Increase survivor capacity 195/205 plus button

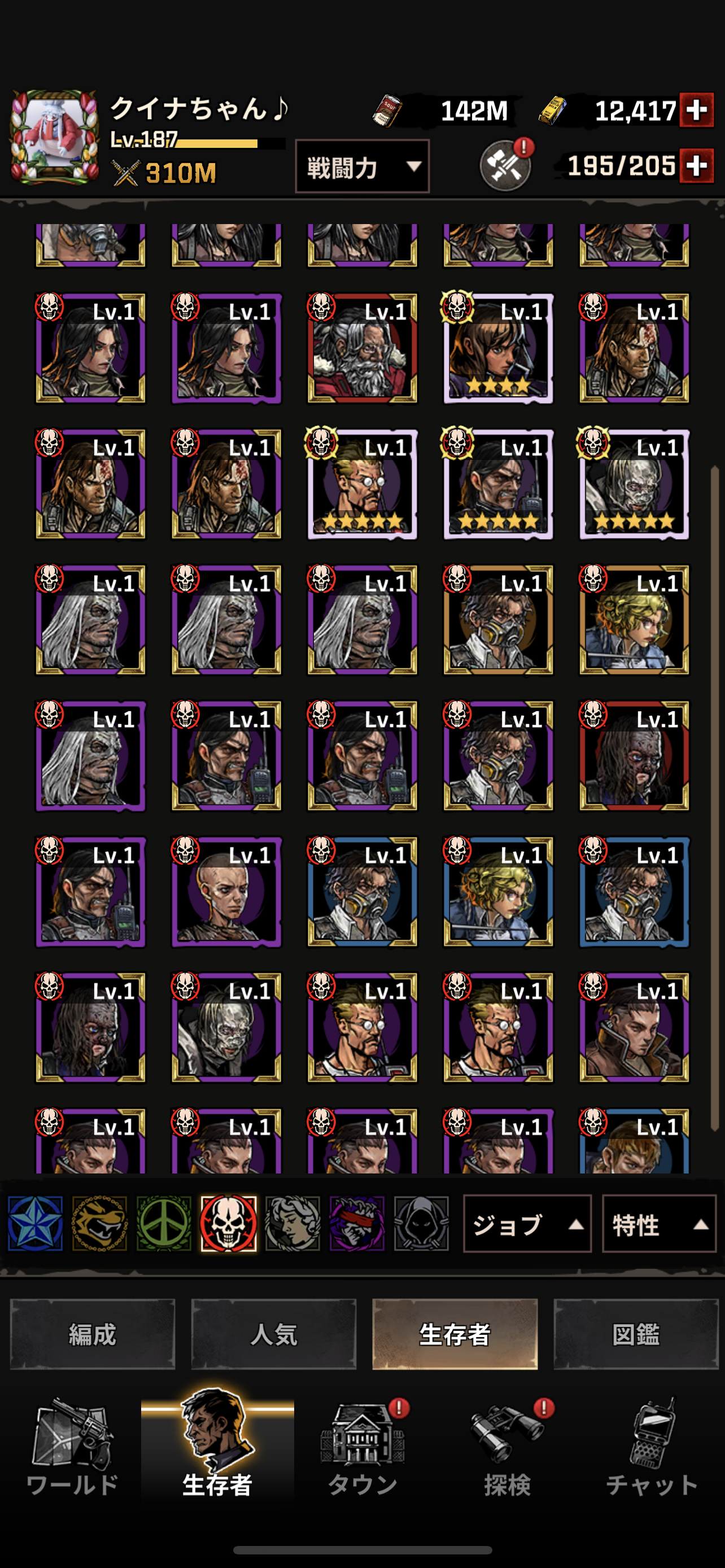pos(696,165)
